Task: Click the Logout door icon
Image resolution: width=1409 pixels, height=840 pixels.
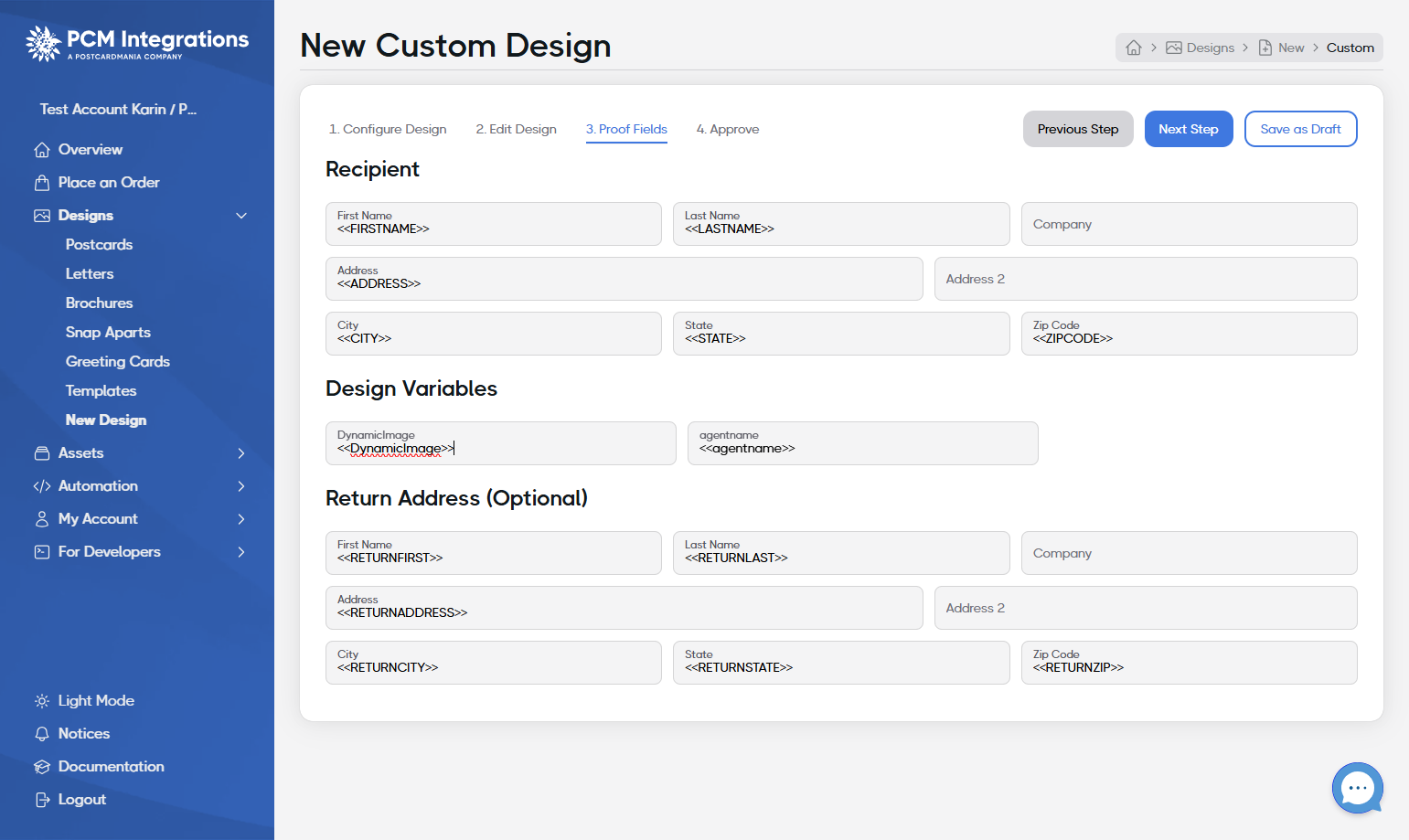Action: (42, 800)
